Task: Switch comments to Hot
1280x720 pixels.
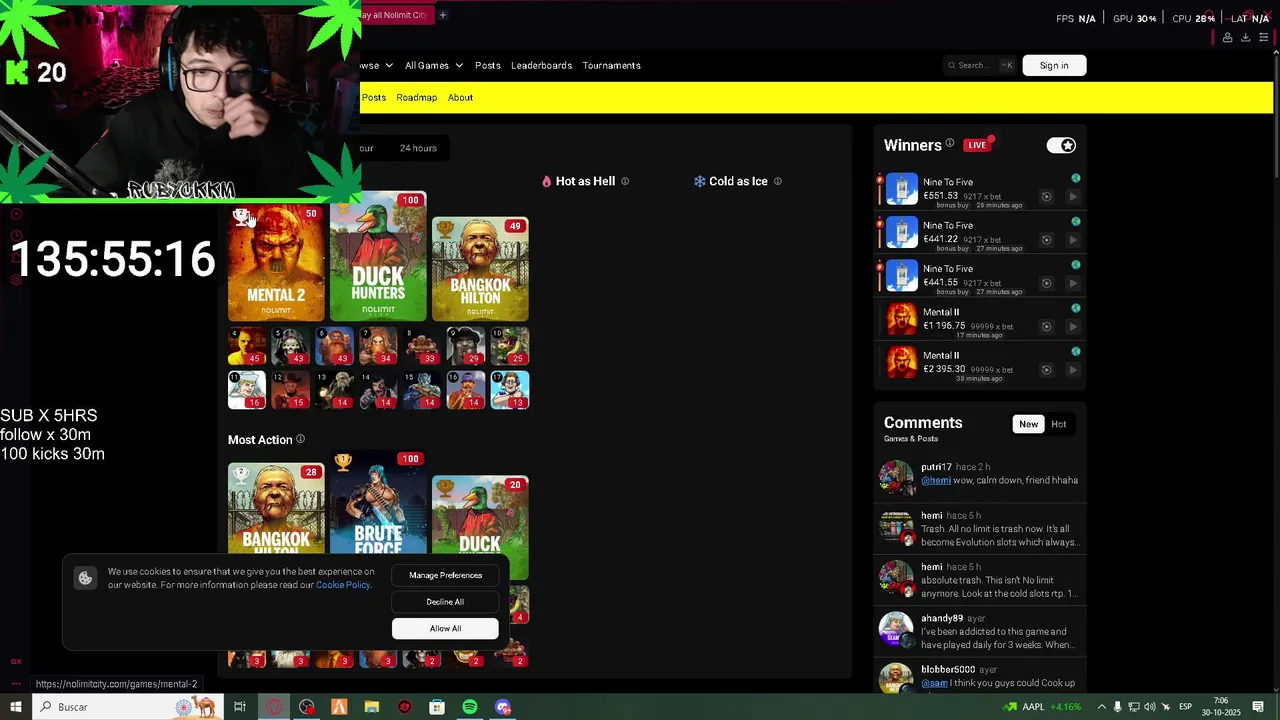Action: (x=1058, y=424)
